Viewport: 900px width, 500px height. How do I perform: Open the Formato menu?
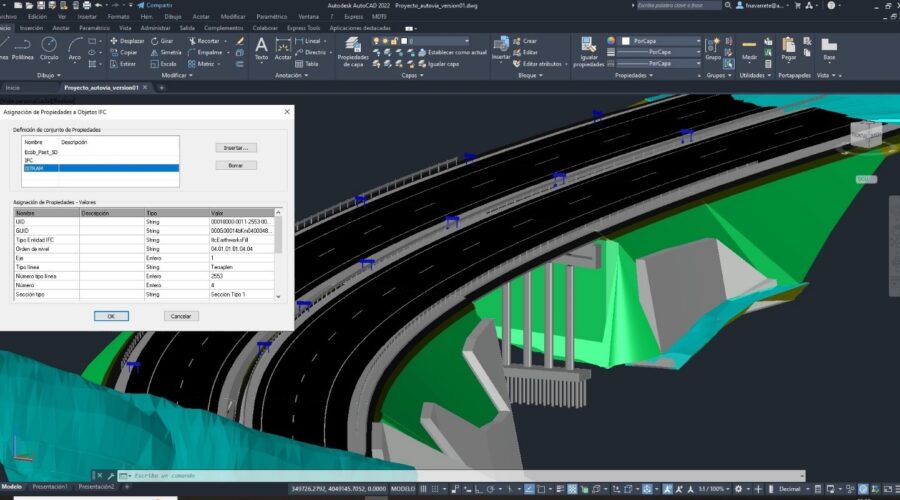point(118,17)
